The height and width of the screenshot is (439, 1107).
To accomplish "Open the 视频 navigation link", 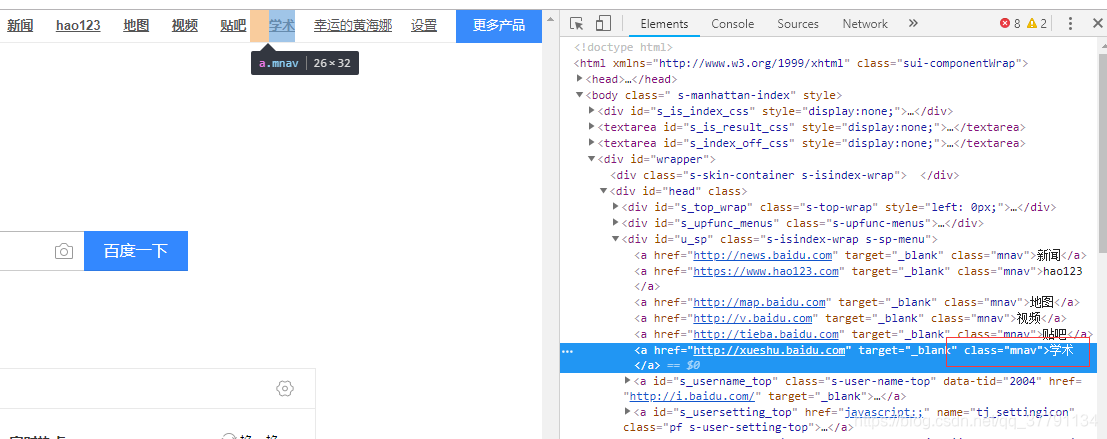I will 185,25.
